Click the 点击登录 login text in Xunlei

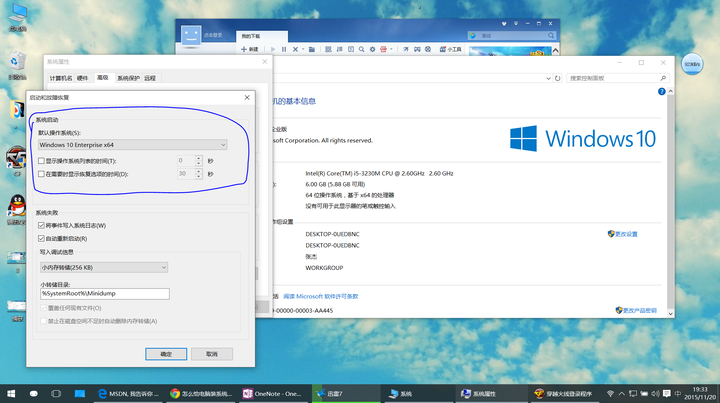click(x=213, y=35)
